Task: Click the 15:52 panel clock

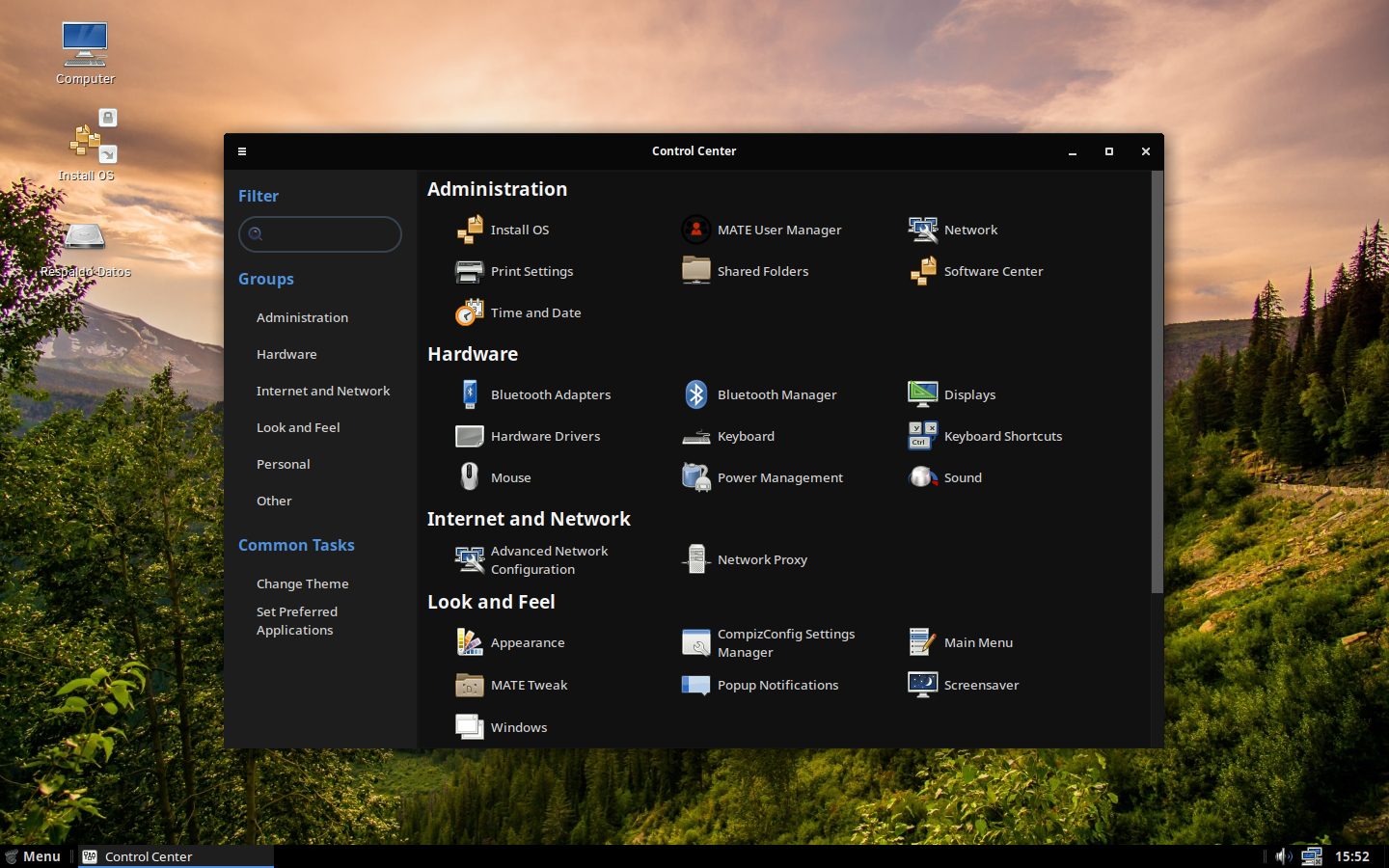Action: coord(1352,856)
